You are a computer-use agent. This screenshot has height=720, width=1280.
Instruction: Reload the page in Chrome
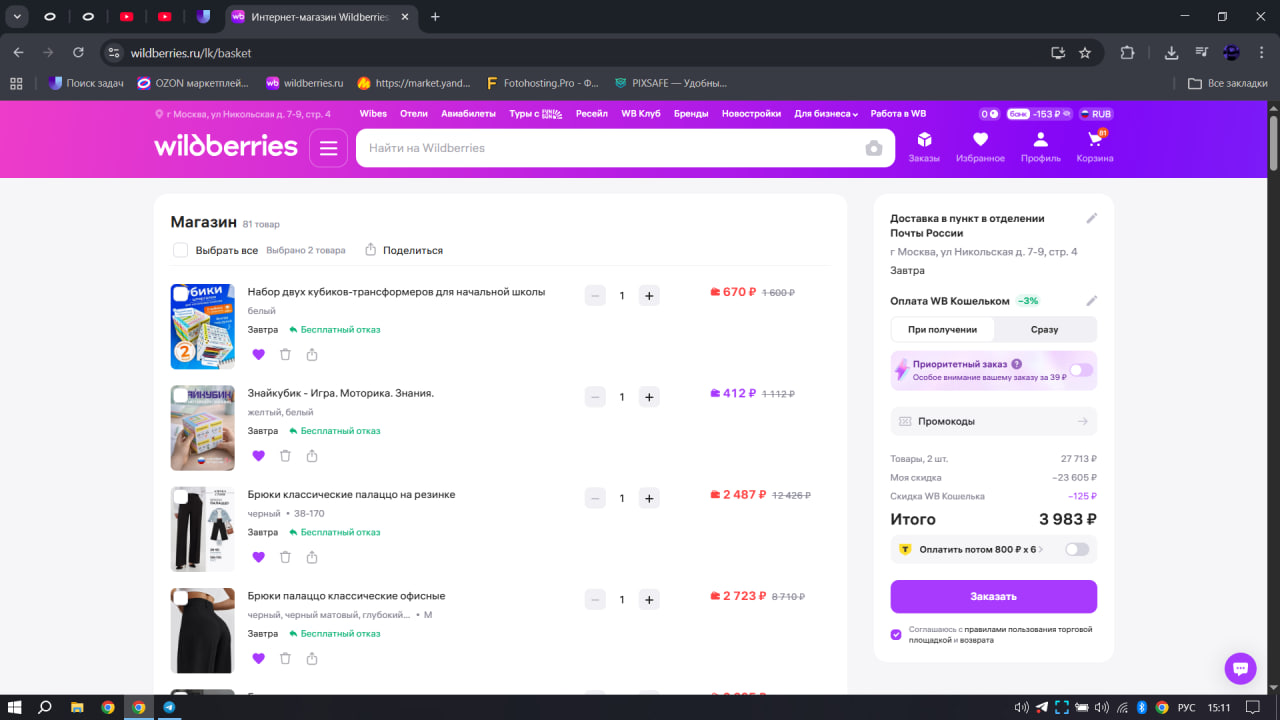[78, 53]
